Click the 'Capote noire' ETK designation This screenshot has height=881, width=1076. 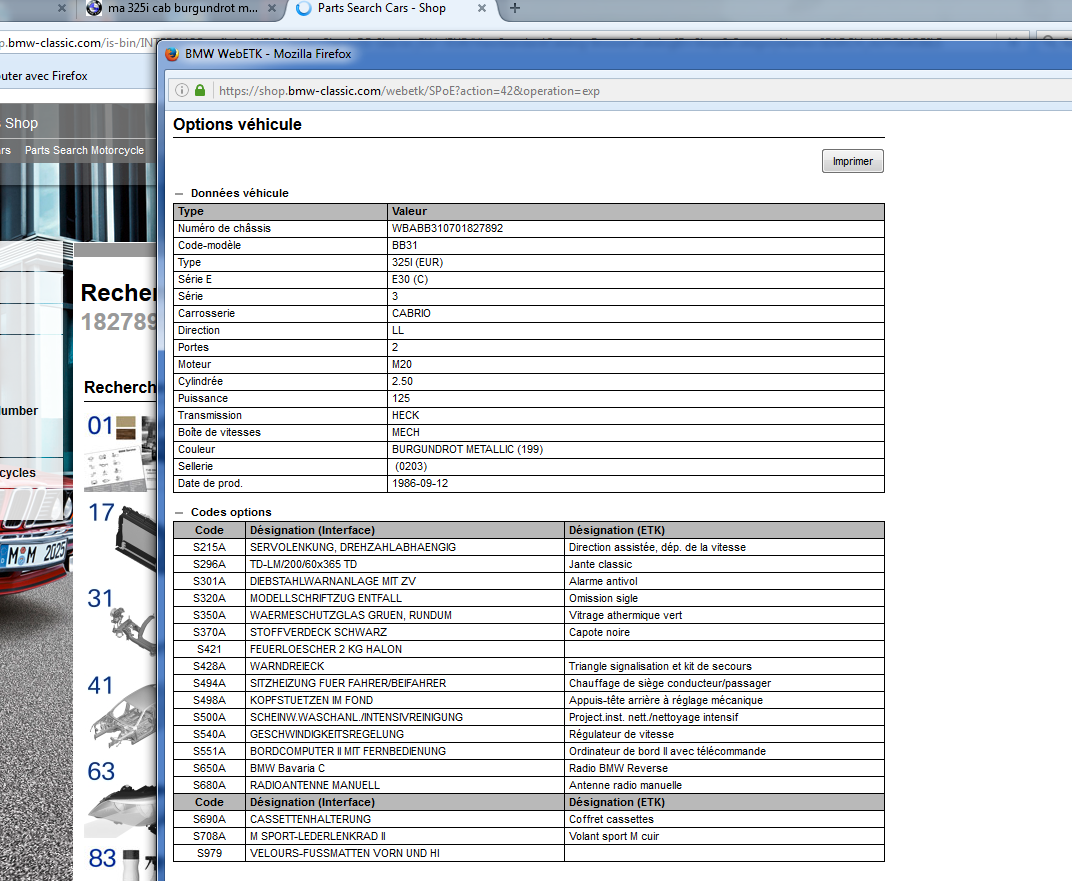click(x=599, y=633)
